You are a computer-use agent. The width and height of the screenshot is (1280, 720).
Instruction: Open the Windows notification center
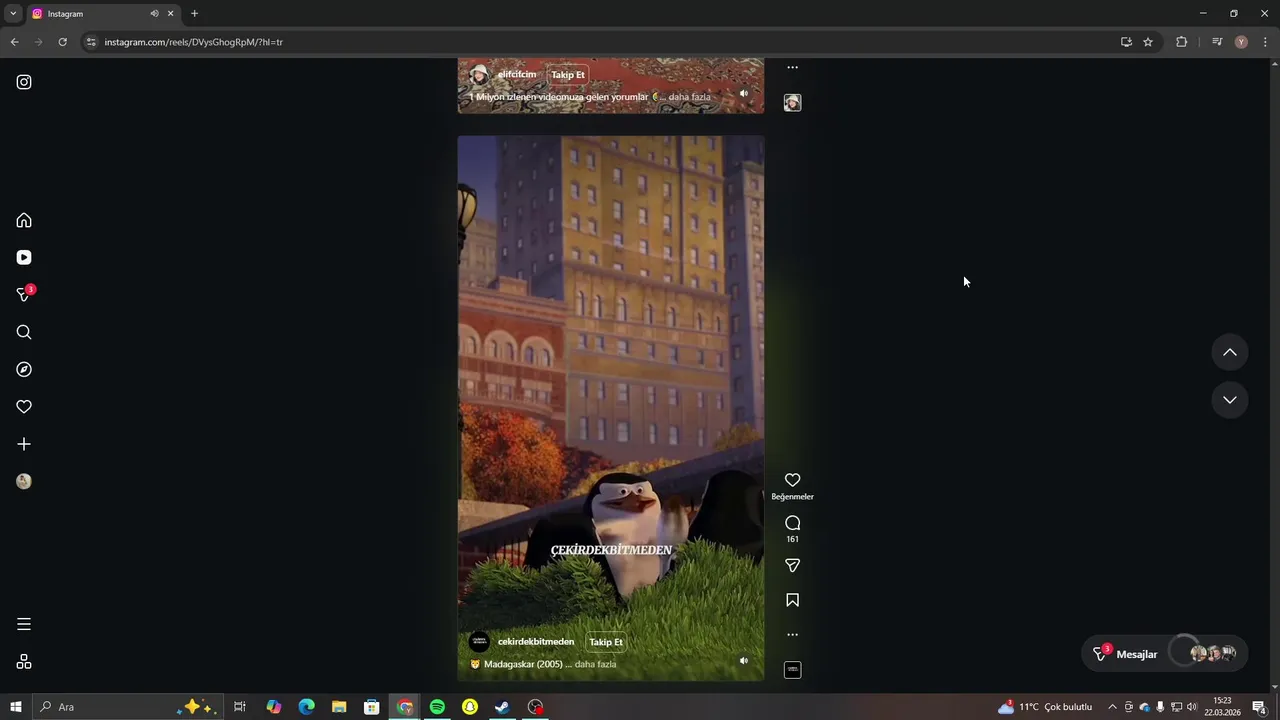tap(1259, 707)
